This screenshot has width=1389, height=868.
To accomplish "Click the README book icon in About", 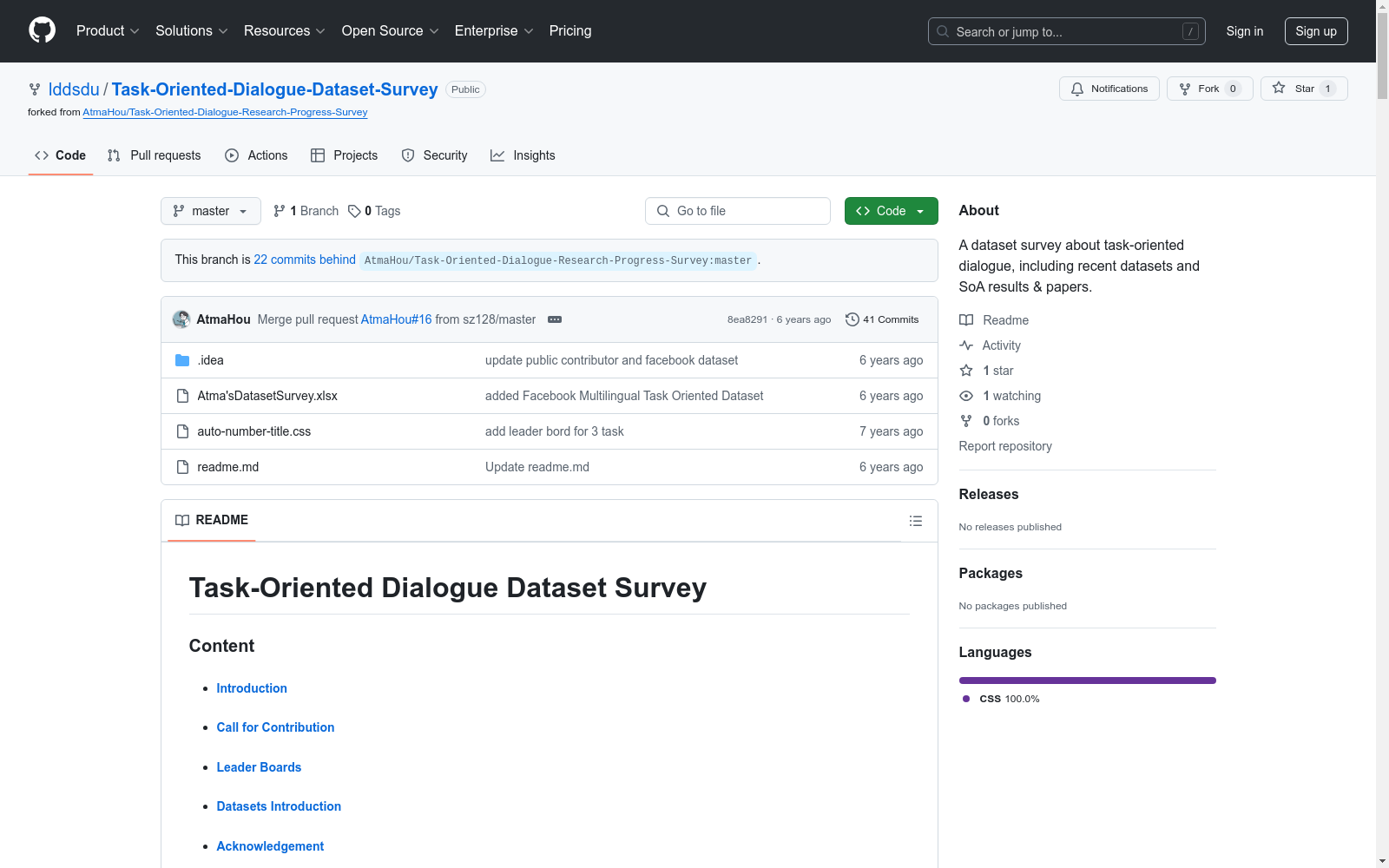I will (966, 320).
